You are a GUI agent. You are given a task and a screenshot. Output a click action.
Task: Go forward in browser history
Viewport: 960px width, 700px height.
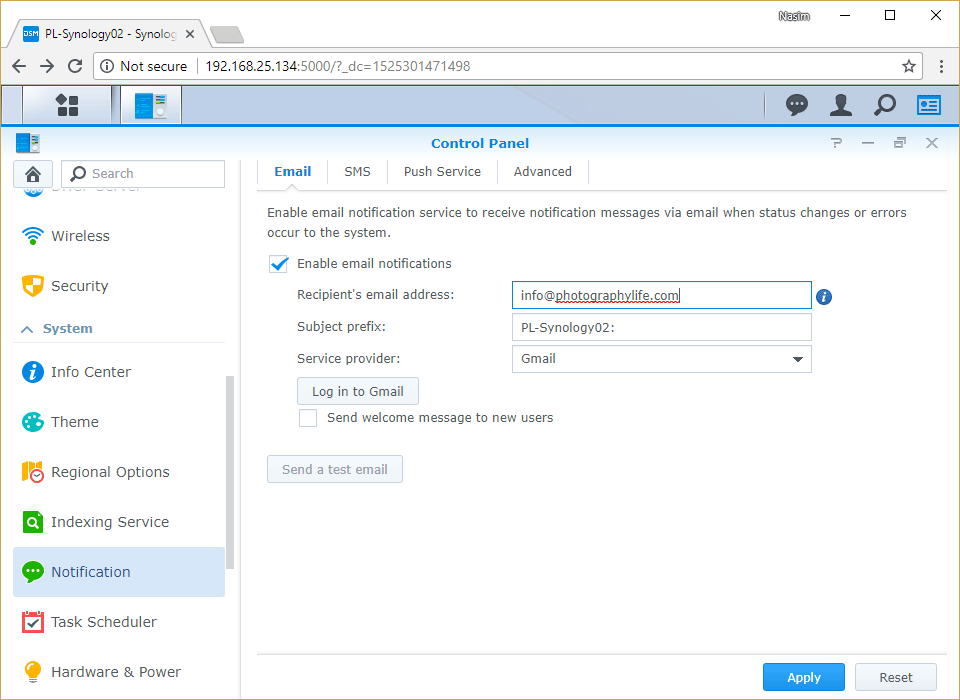[x=47, y=66]
